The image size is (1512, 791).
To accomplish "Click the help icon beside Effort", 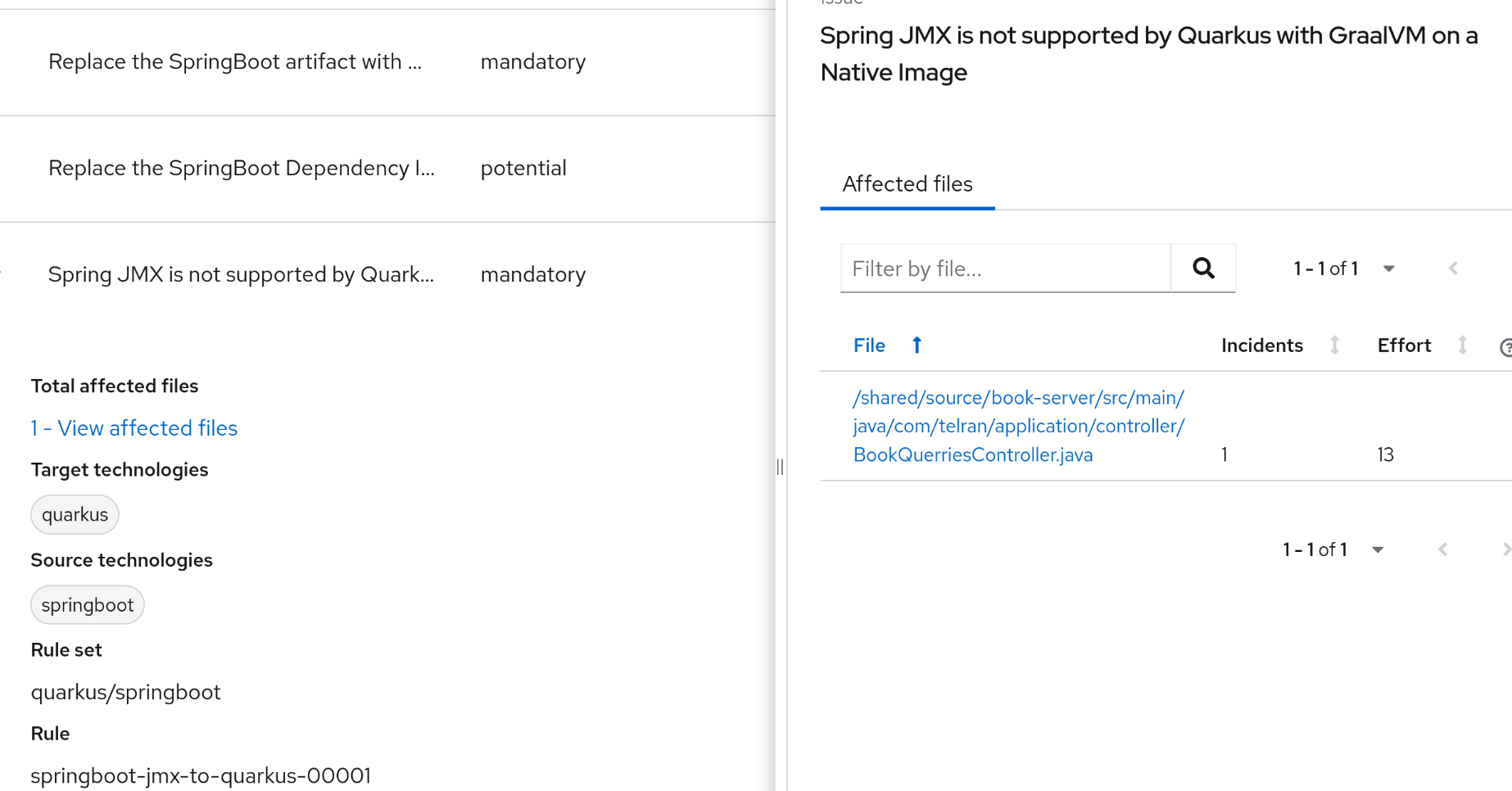I will pos(1505,347).
